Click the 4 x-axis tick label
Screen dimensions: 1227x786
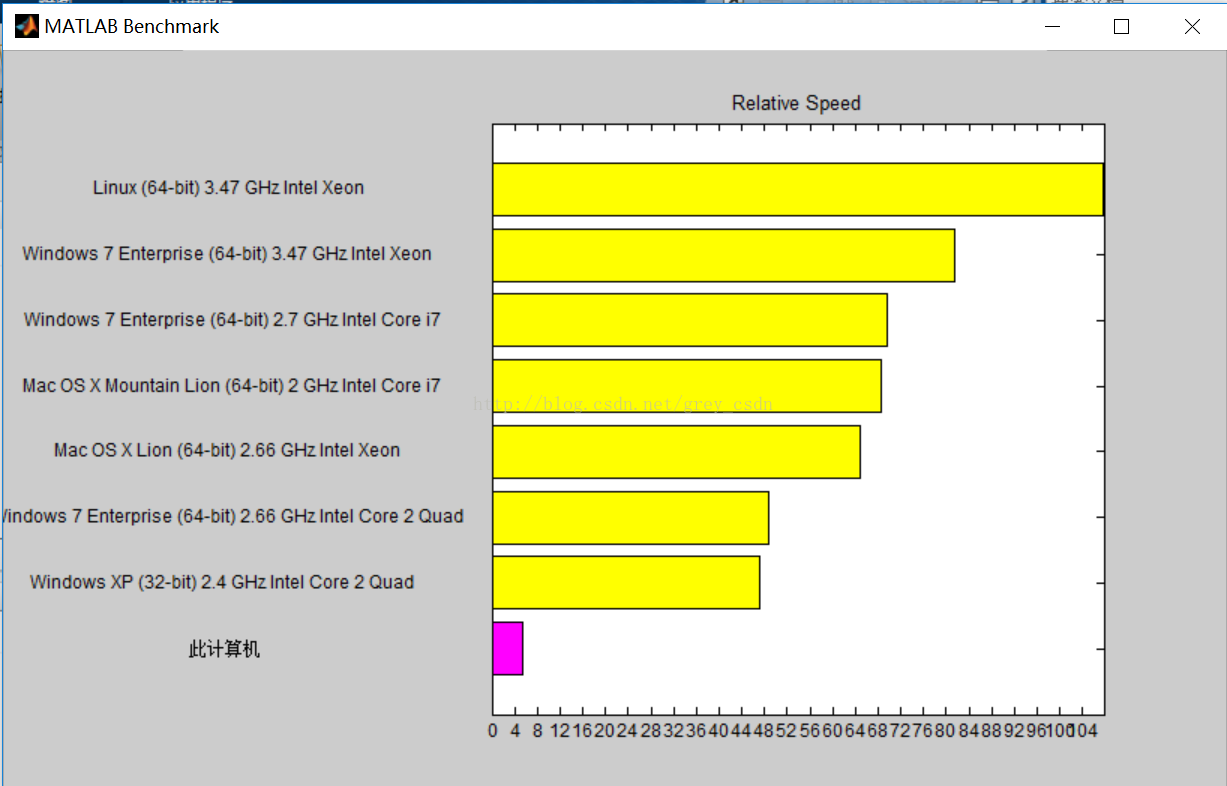(x=515, y=731)
